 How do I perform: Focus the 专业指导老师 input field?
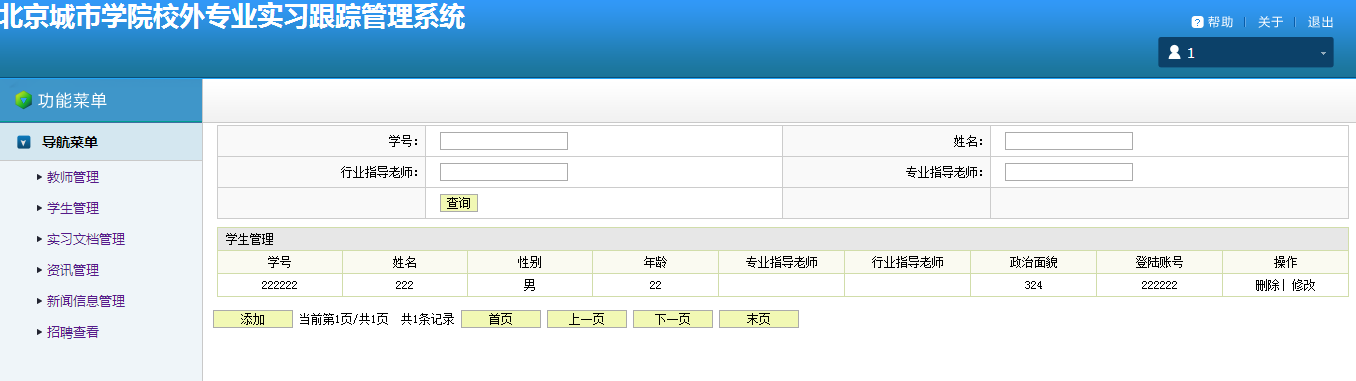(x=1069, y=172)
